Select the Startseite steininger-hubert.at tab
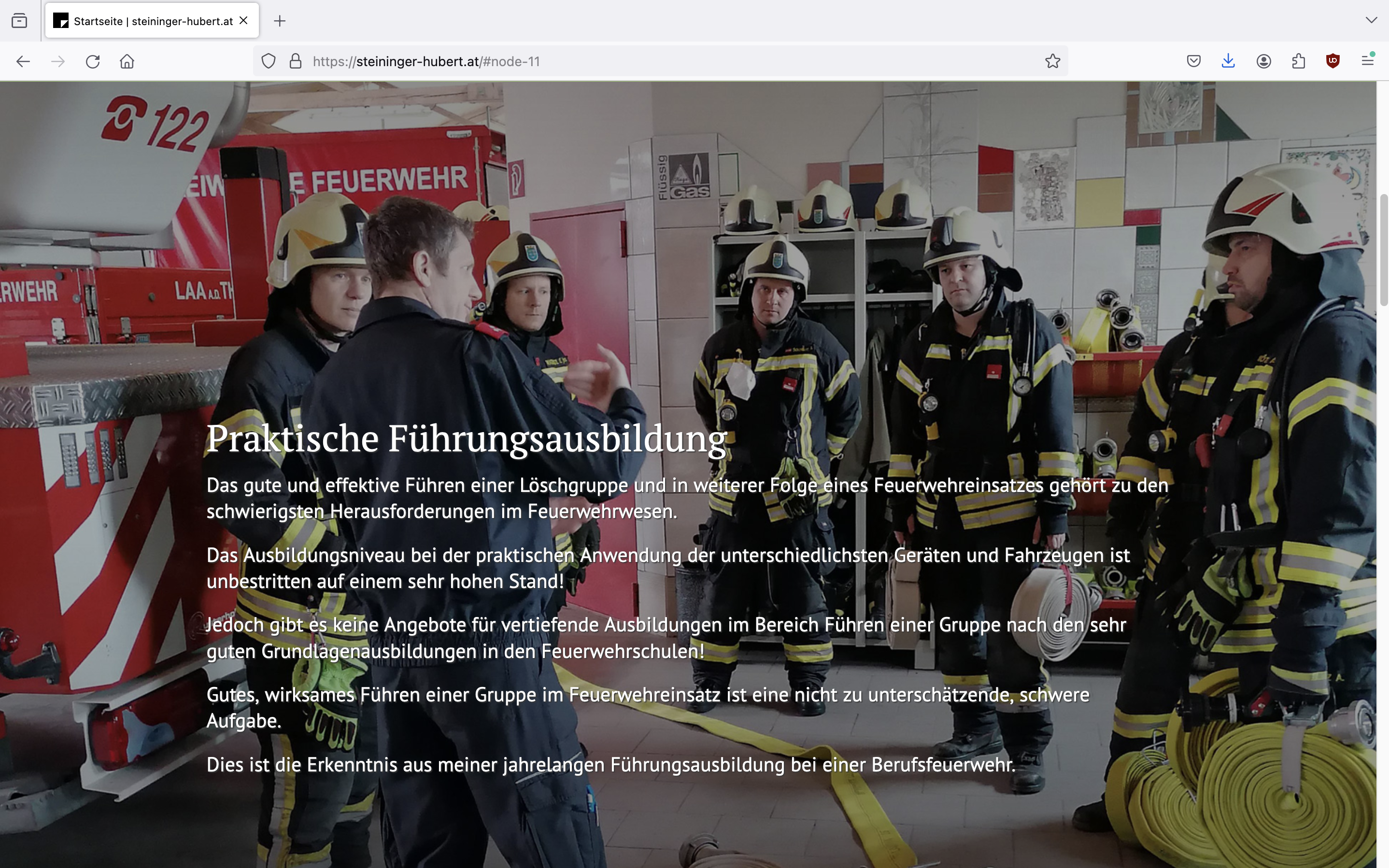The height and width of the screenshot is (868, 1389). [143, 21]
